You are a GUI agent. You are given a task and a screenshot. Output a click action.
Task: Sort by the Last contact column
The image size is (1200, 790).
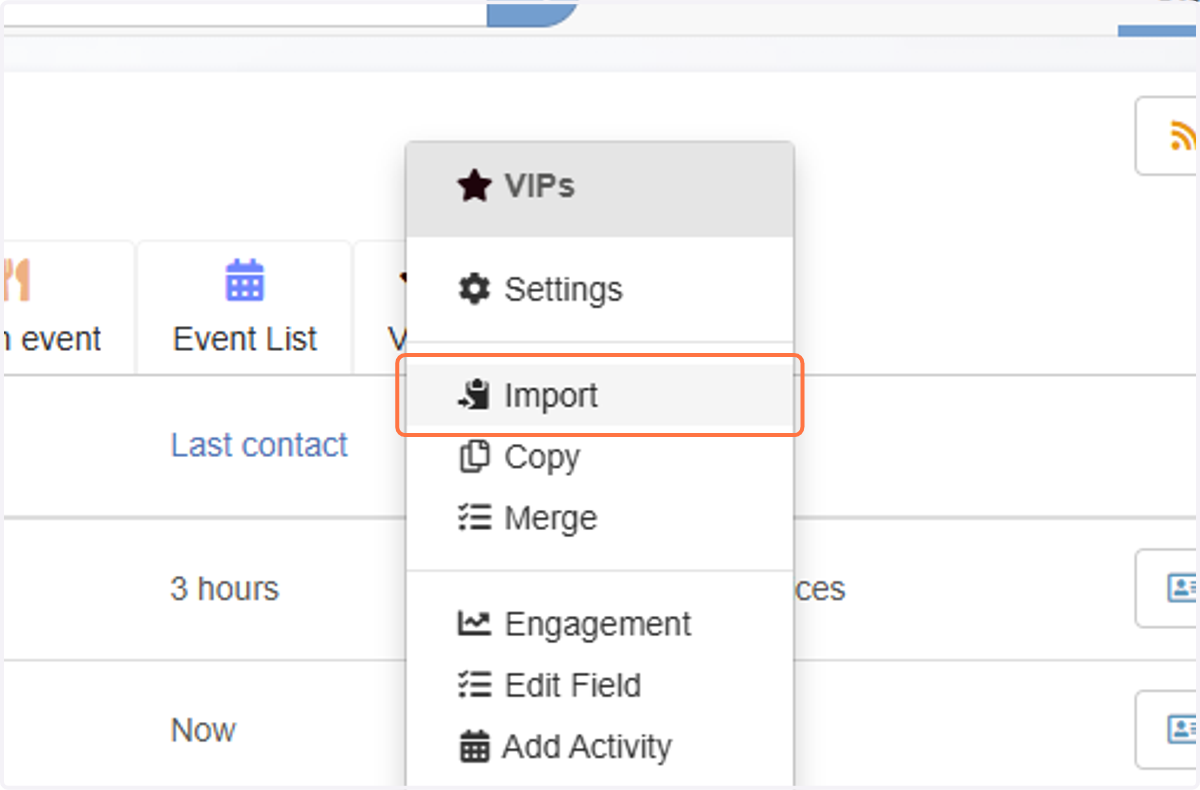tap(259, 445)
